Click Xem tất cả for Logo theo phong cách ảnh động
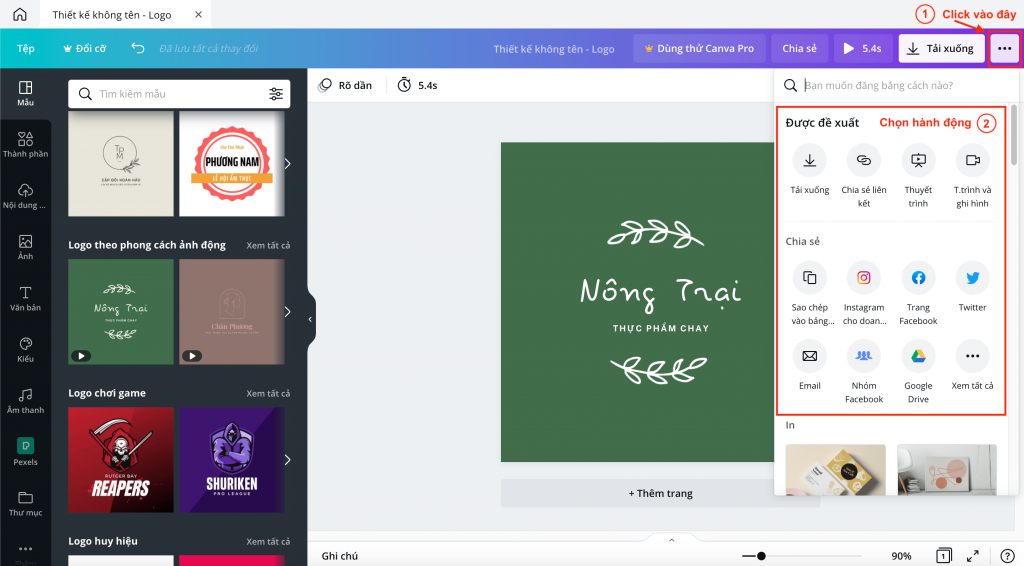This screenshot has width=1024, height=566. [268, 245]
